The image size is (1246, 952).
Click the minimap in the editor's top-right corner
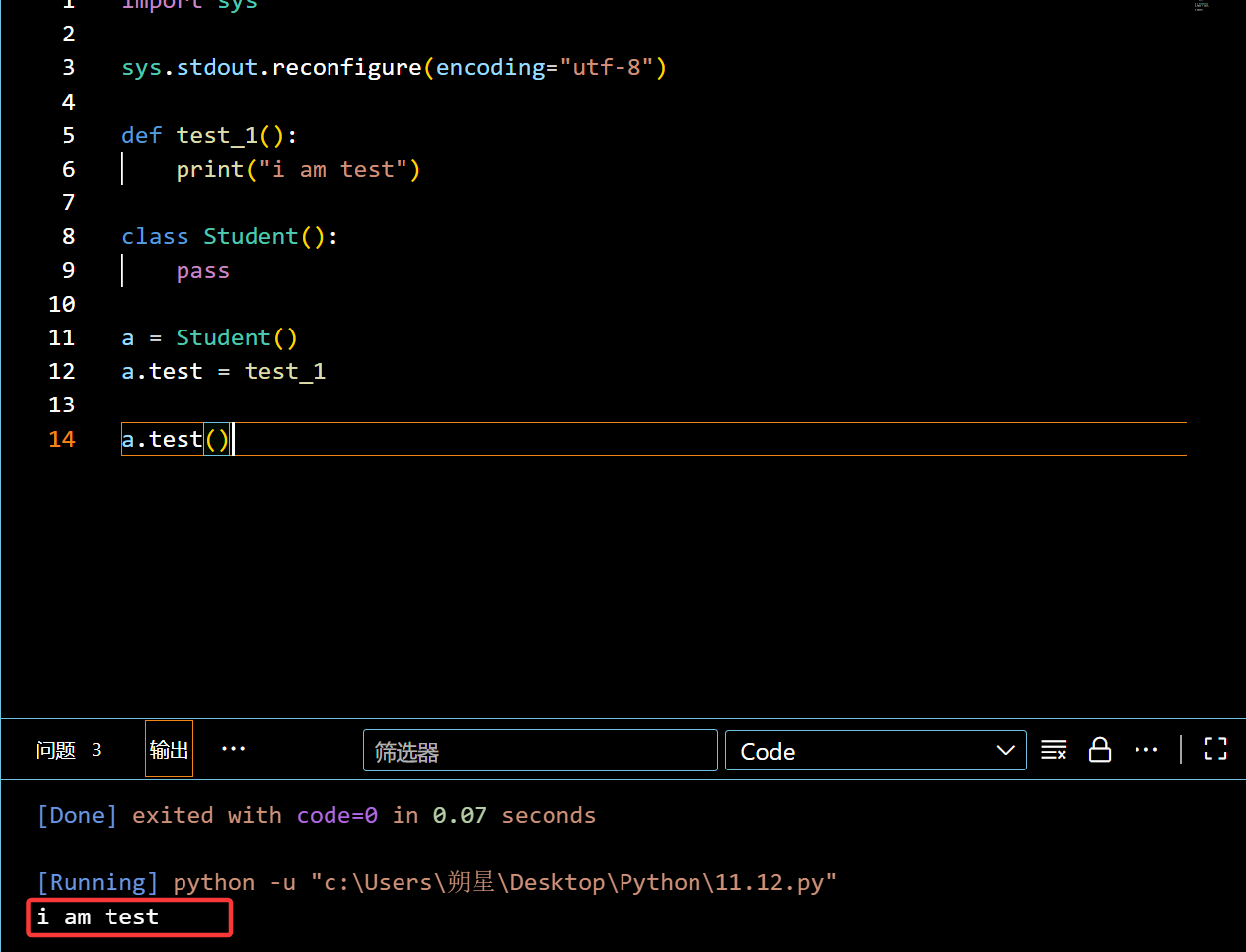[x=1201, y=6]
